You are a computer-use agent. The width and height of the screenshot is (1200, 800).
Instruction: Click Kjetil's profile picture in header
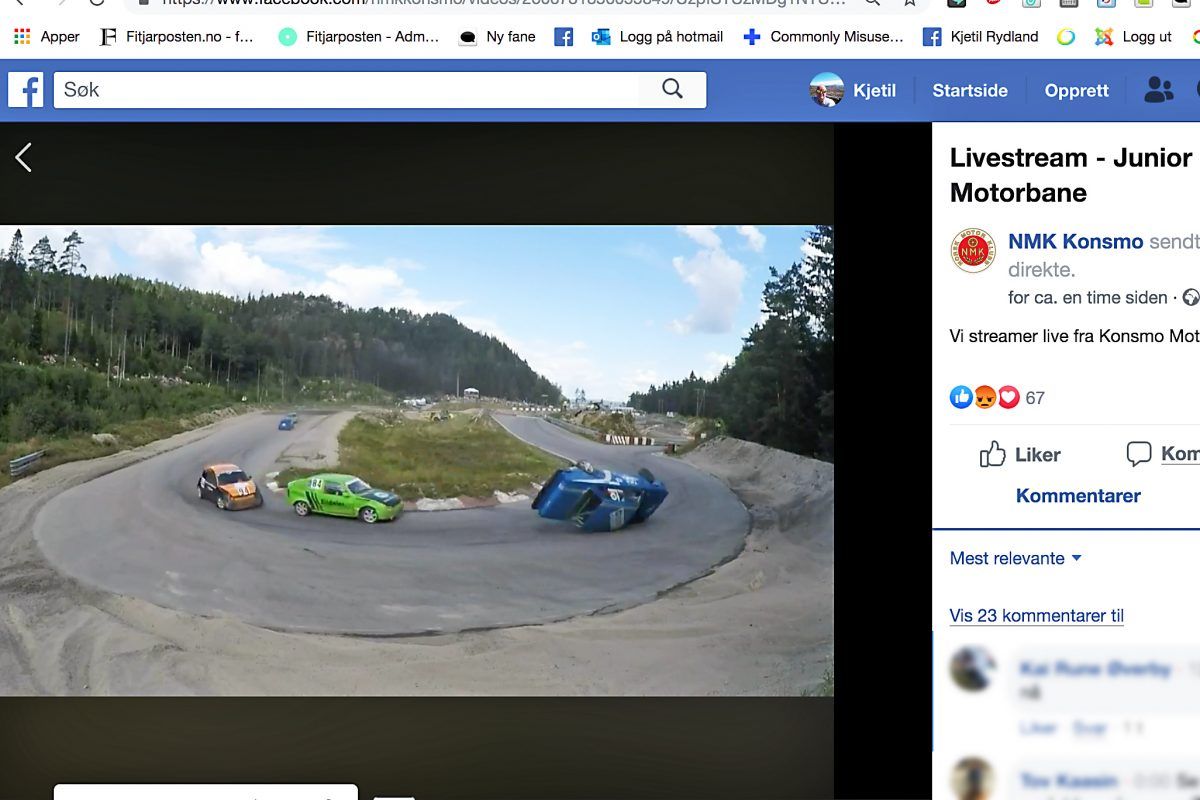pos(827,90)
